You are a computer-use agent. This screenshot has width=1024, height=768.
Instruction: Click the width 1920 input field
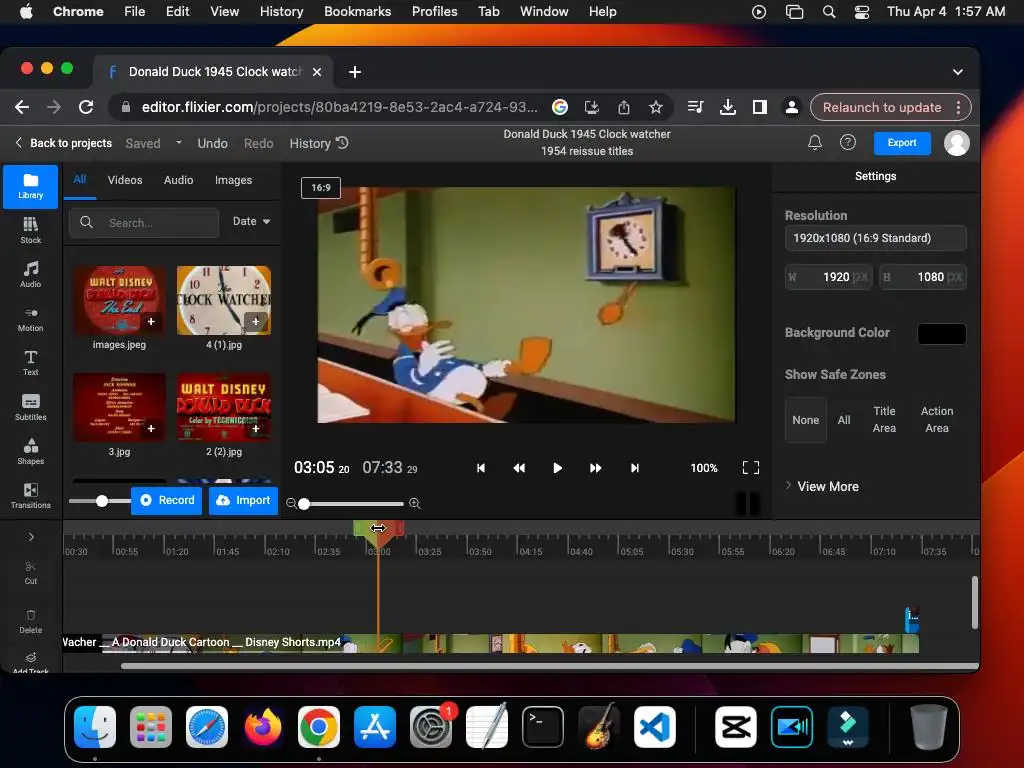tap(828, 277)
